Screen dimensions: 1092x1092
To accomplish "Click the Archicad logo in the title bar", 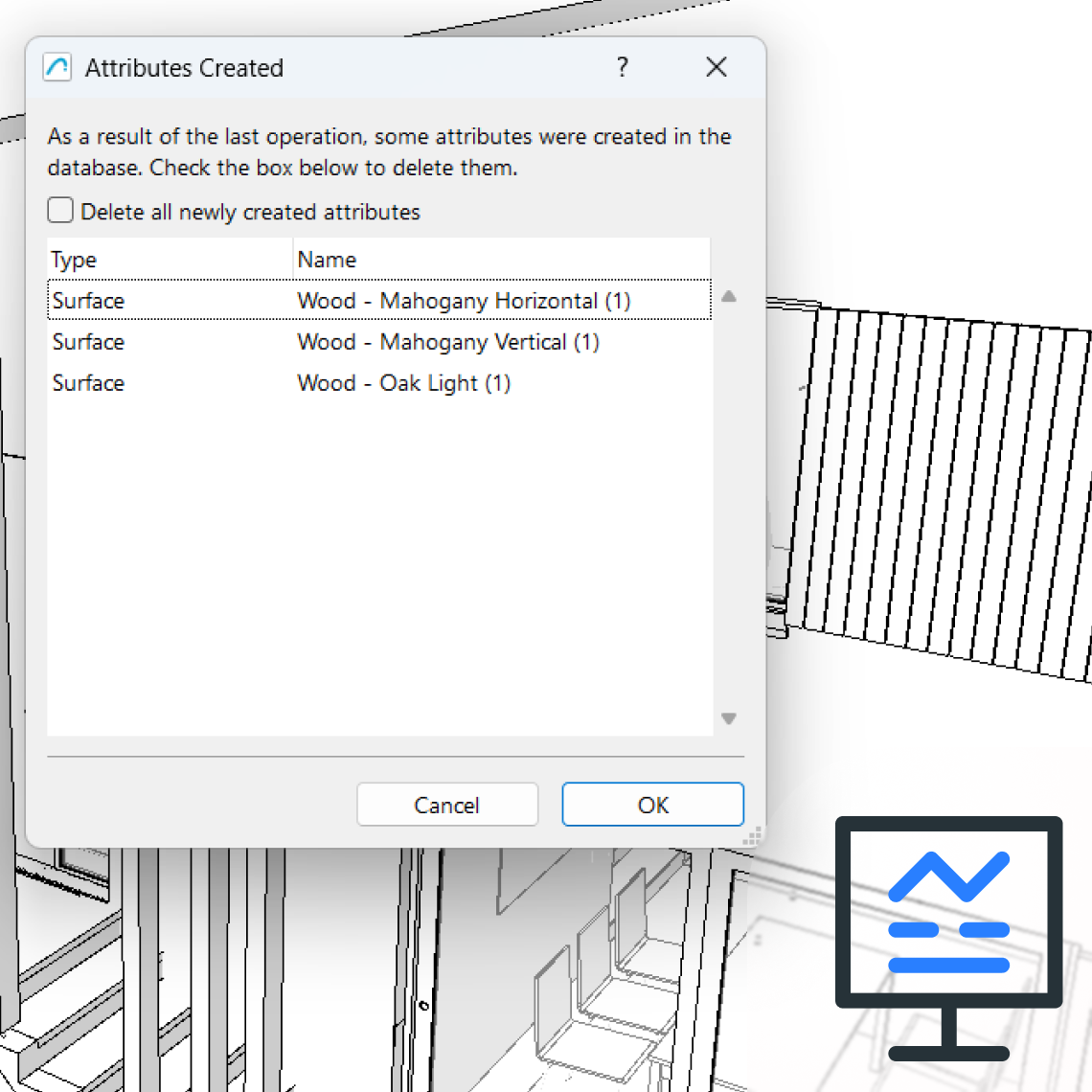I will click(x=57, y=68).
